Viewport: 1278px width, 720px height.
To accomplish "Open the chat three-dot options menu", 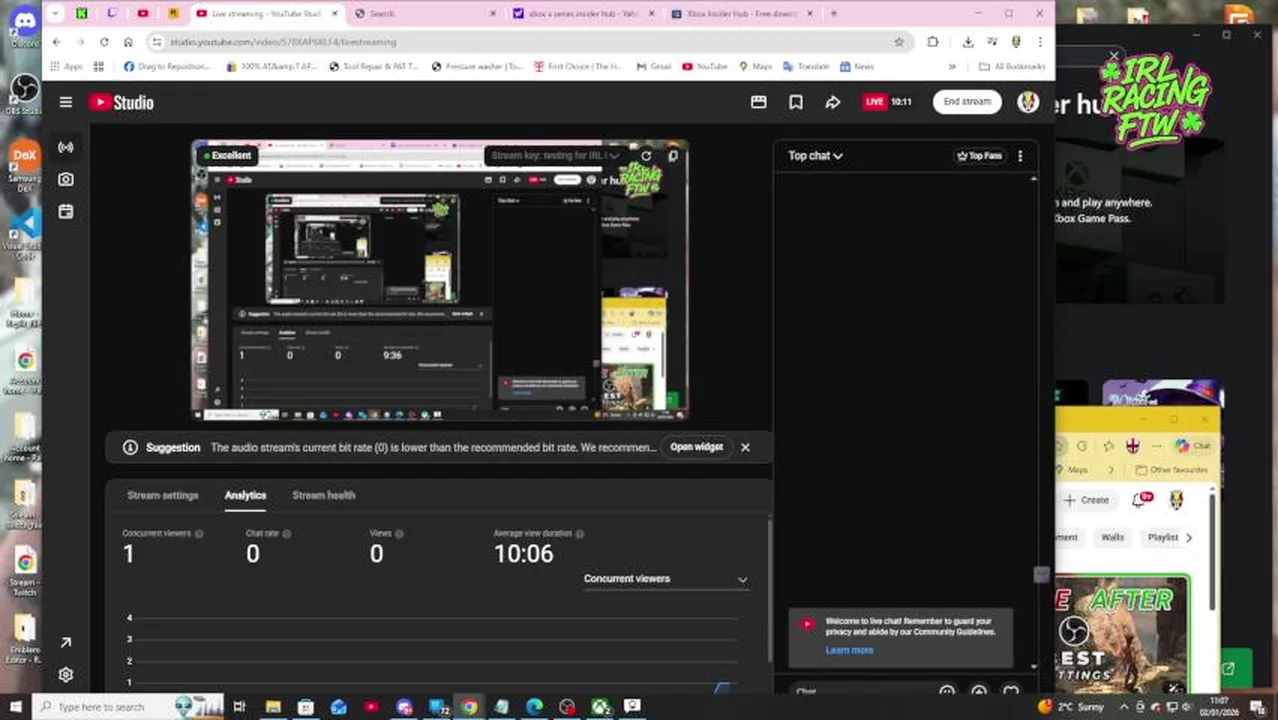I will 1020,156.
